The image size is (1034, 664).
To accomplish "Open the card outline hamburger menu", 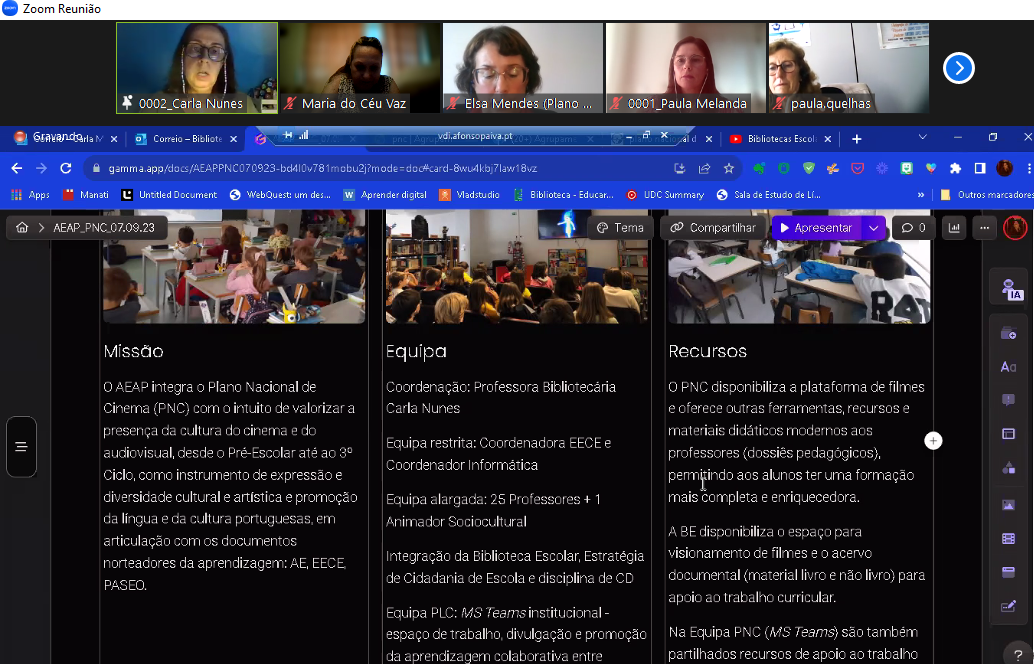I will (x=21, y=446).
